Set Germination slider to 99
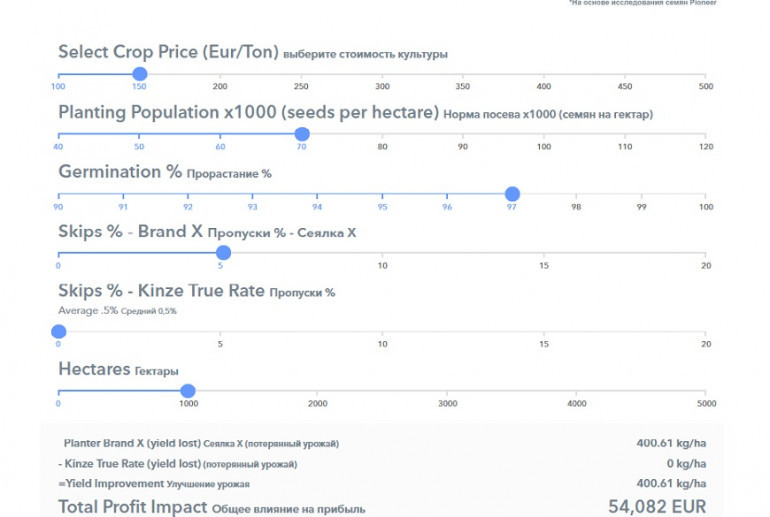 pos(641,194)
